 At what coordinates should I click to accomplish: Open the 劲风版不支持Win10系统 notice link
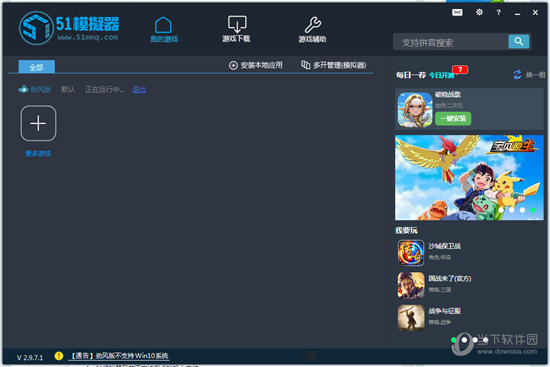(119, 356)
